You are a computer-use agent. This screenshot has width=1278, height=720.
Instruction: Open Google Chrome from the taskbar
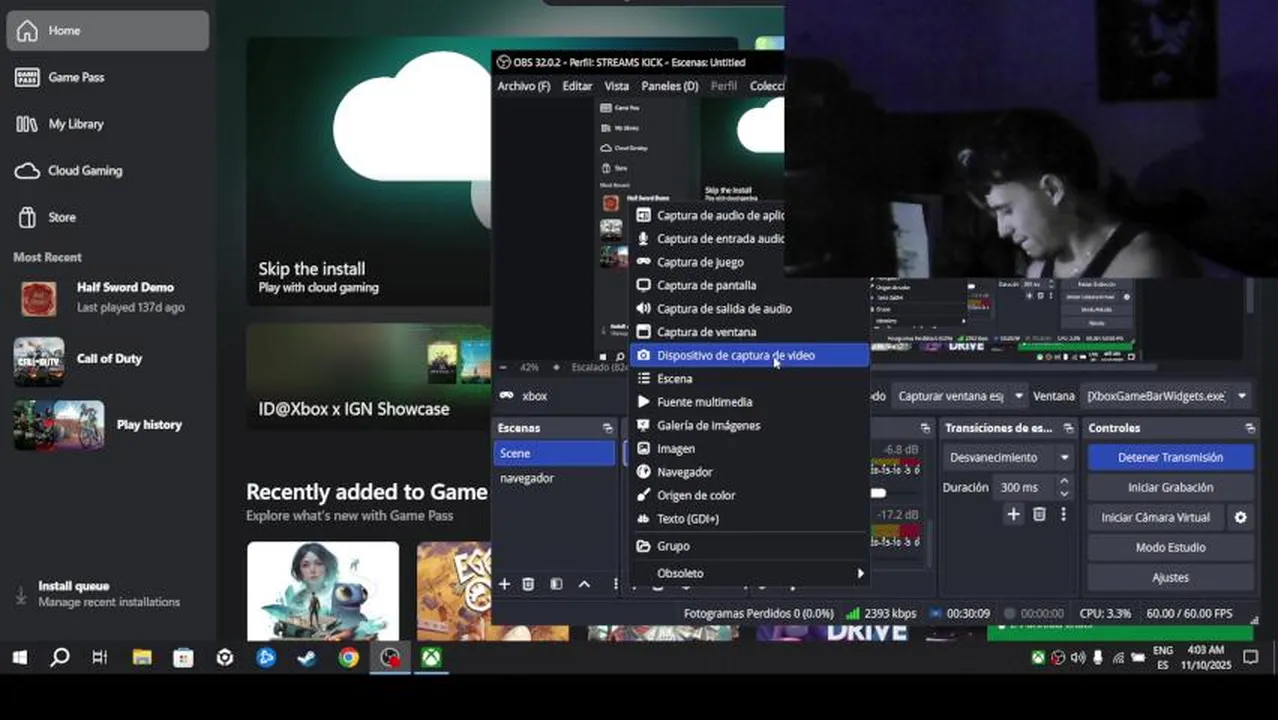(x=348, y=657)
